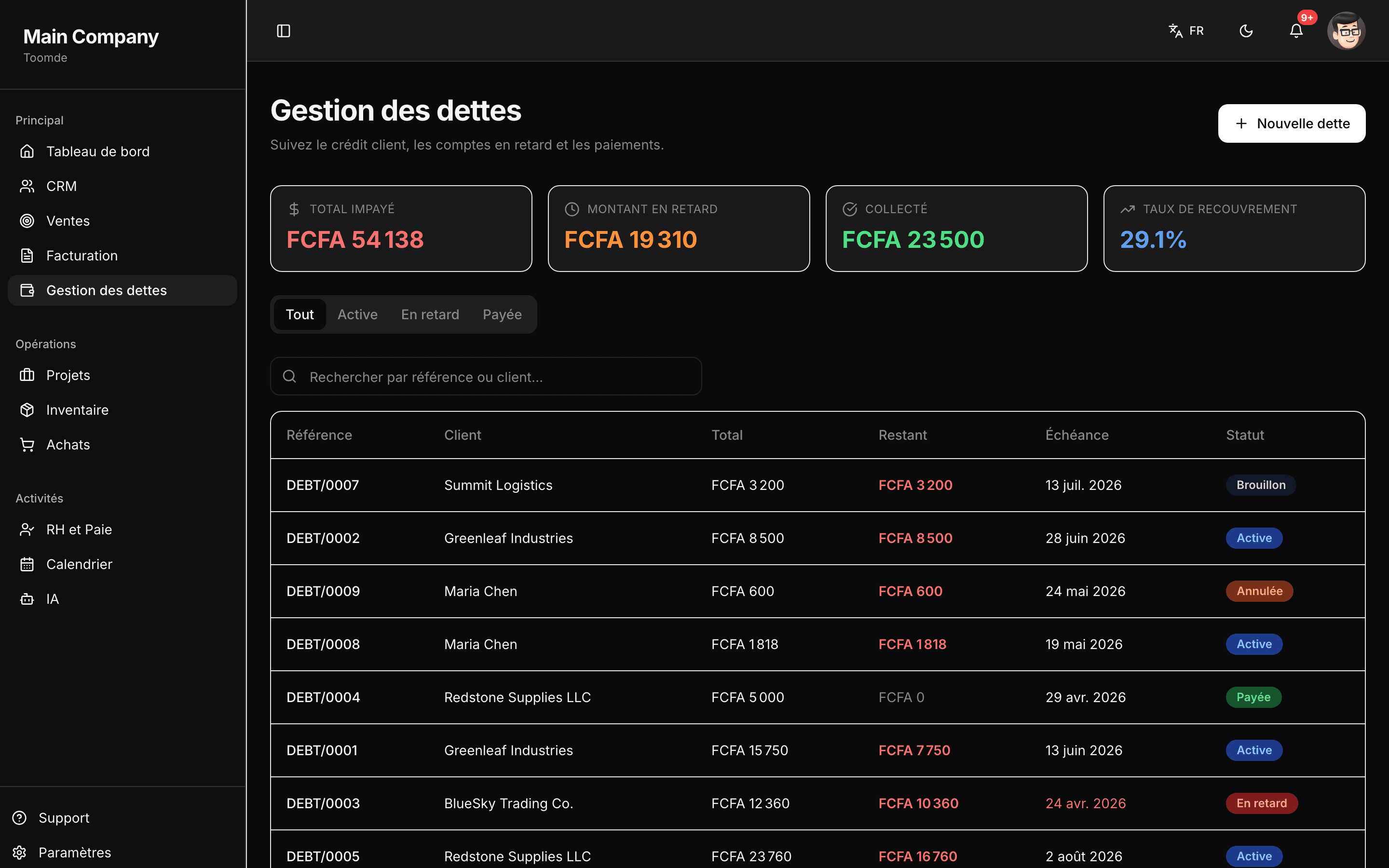This screenshot has width=1389, height=868.
Task: Open the Ventes target icon
Action: pyautogui.click(x=27, y=221)
